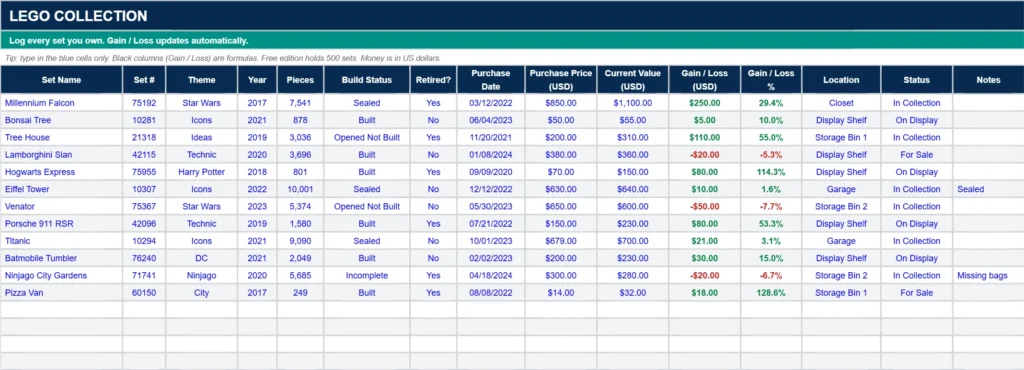The width and height of the screenshot is (1024, 370).
Task: Select the Location cell showing Closet
Action: pos(841,103)
